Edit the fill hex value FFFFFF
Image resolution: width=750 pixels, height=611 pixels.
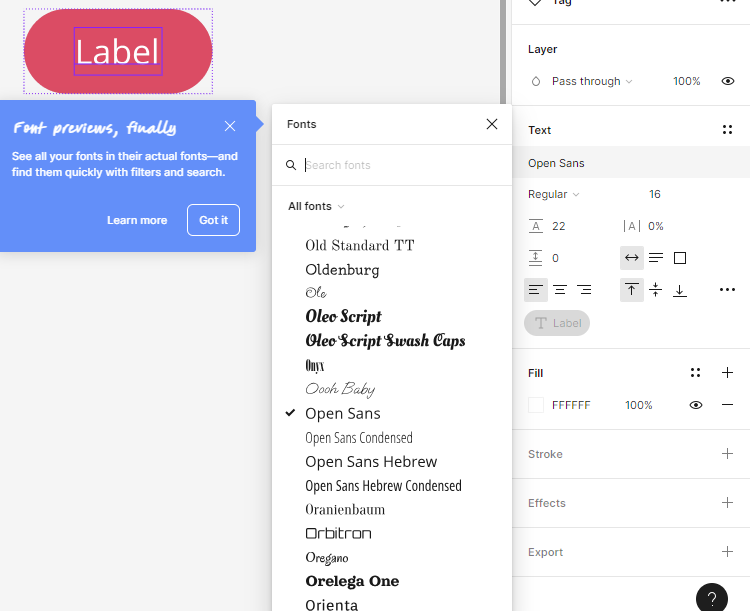(x=571, y=405)
